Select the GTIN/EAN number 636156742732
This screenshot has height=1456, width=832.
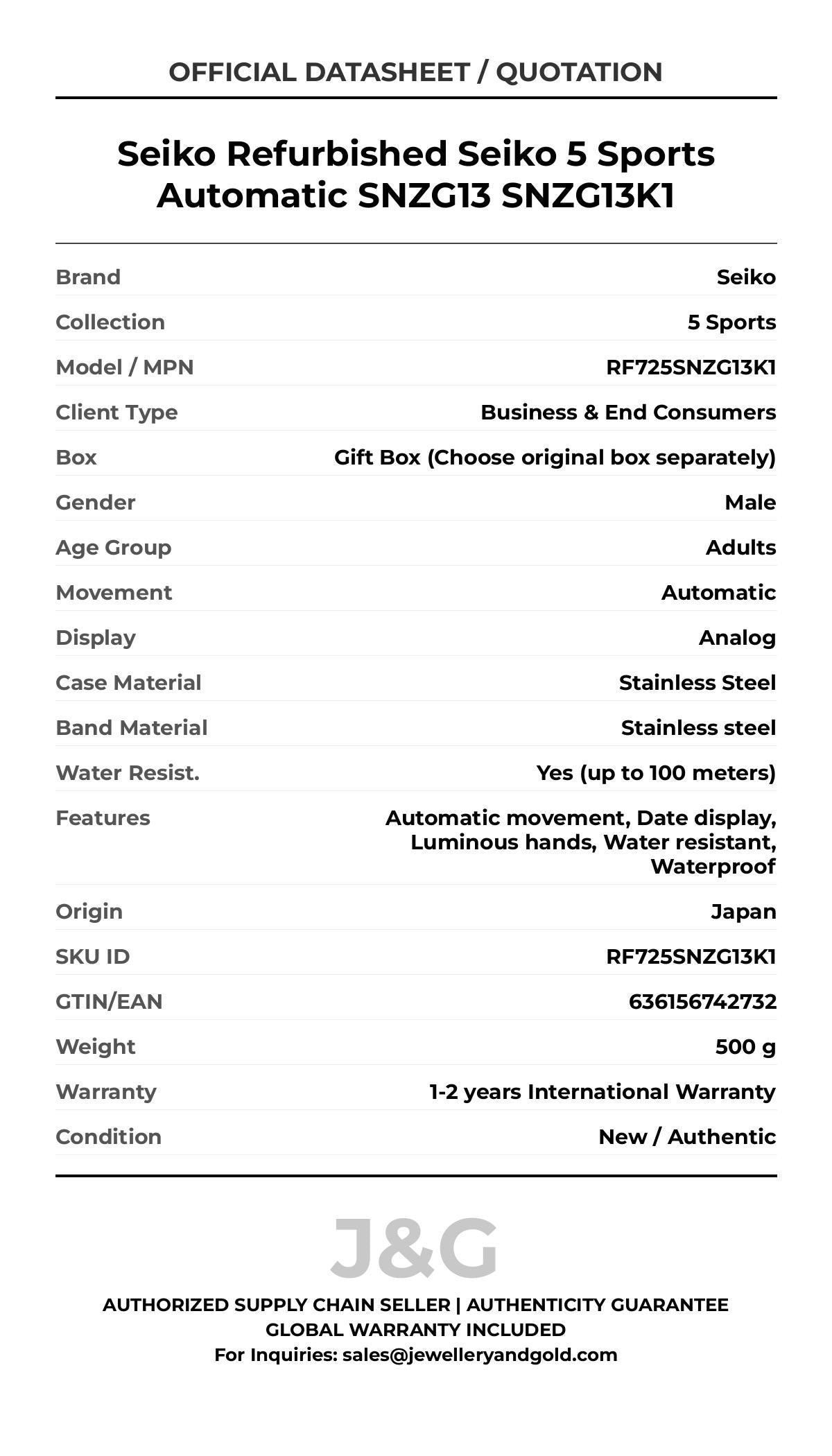[x=702, y=1002]
